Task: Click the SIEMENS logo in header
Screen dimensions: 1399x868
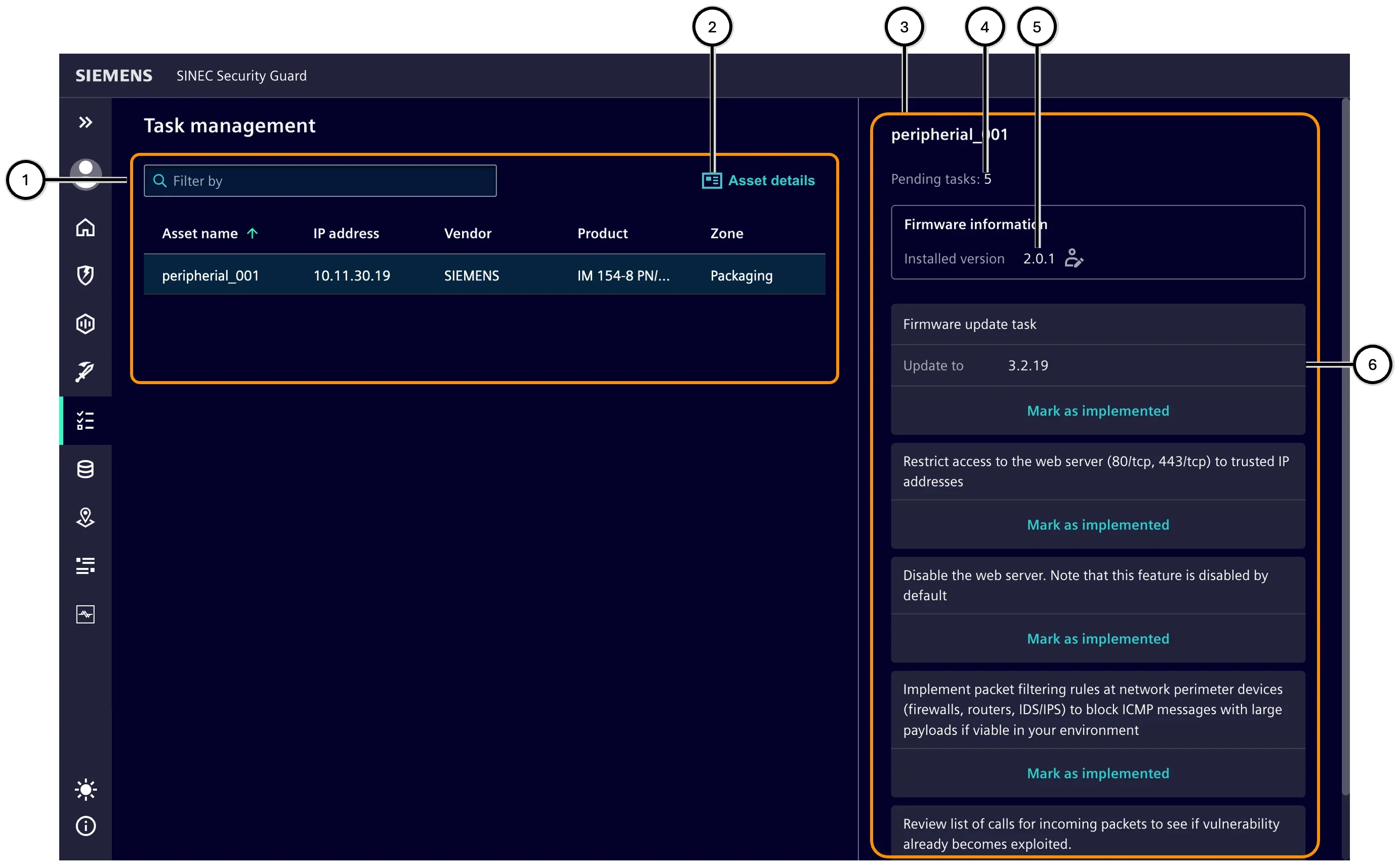Action: pyautogui.click(x=114, y=76)
